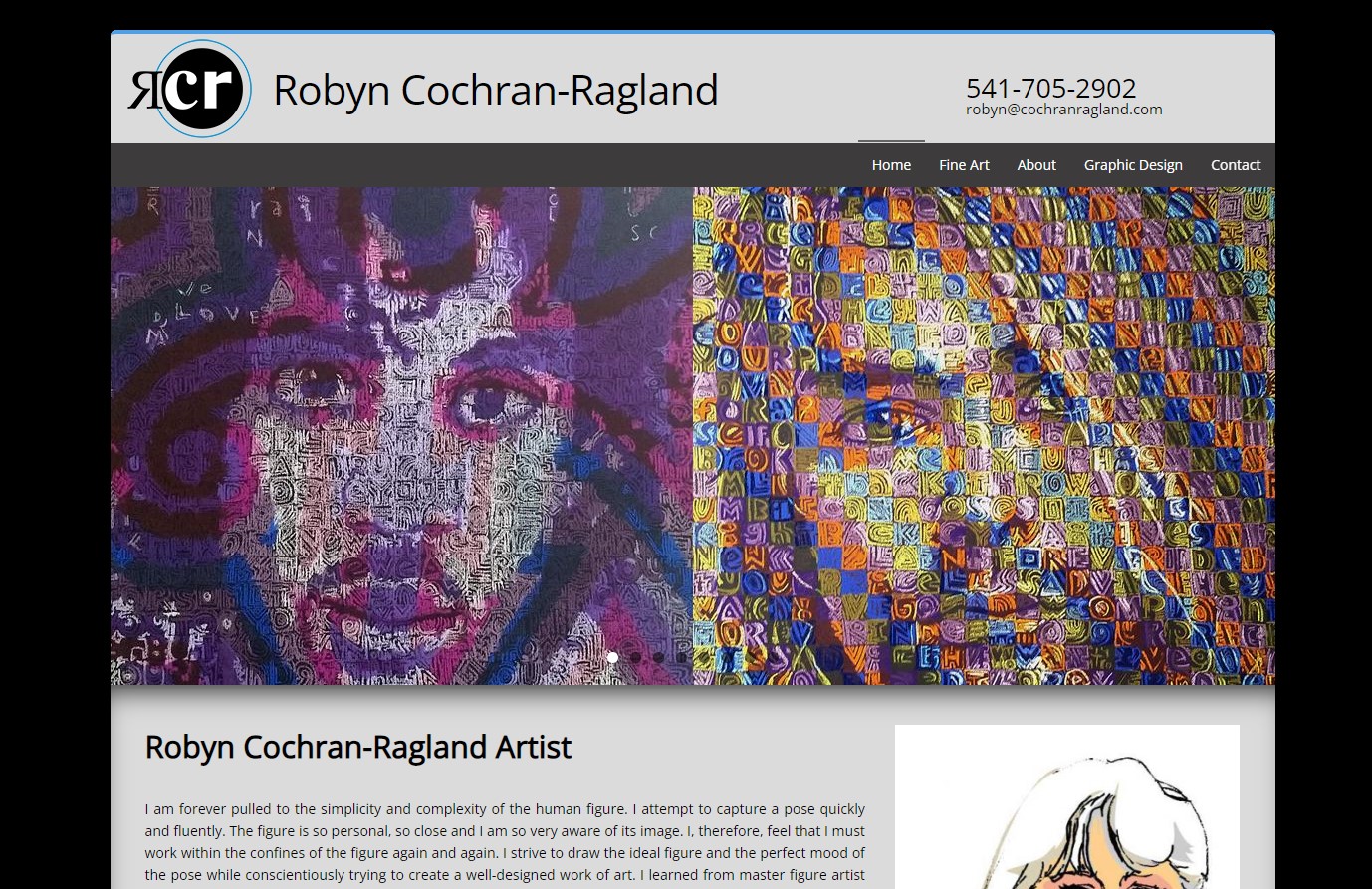Click the RCR circular logo
The height and width of the screenshot is (889, 1372).
tap(189, 89)
